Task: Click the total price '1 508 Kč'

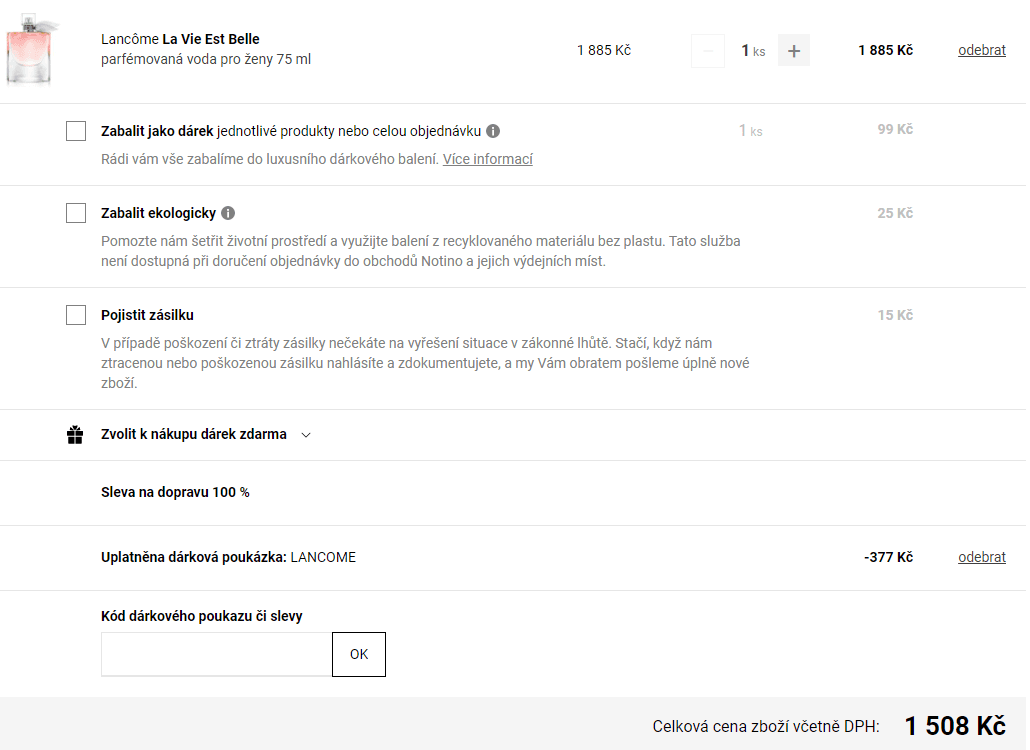Action: [x=955, y=726]
